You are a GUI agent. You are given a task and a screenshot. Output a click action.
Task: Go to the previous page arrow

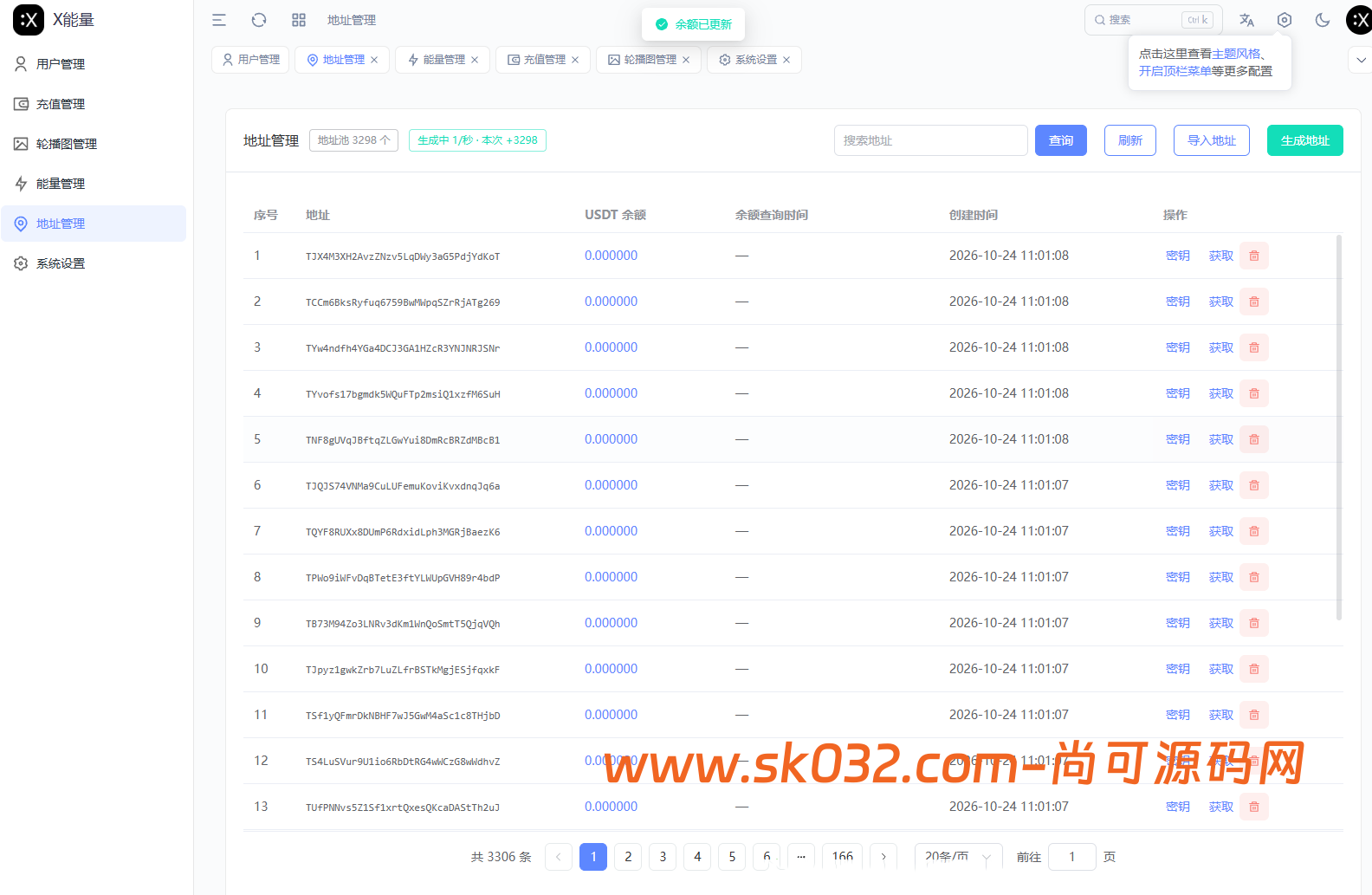coord(559,857)
